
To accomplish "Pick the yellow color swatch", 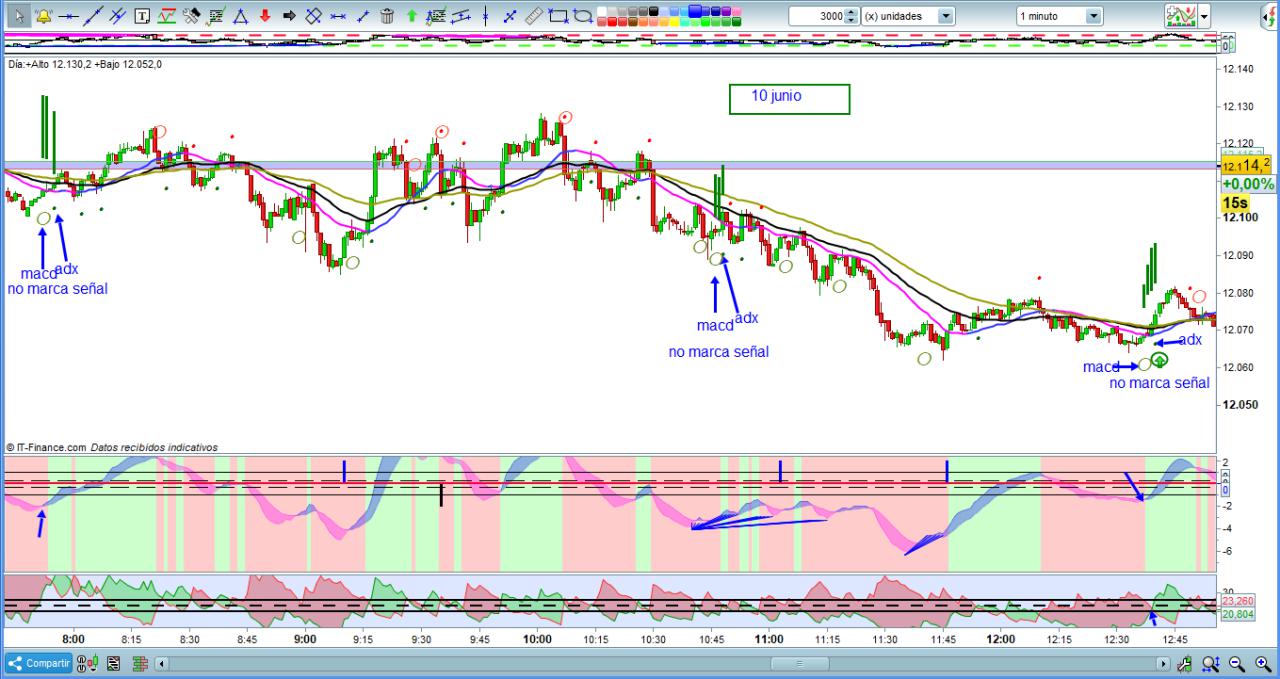I will coord(674,22).
